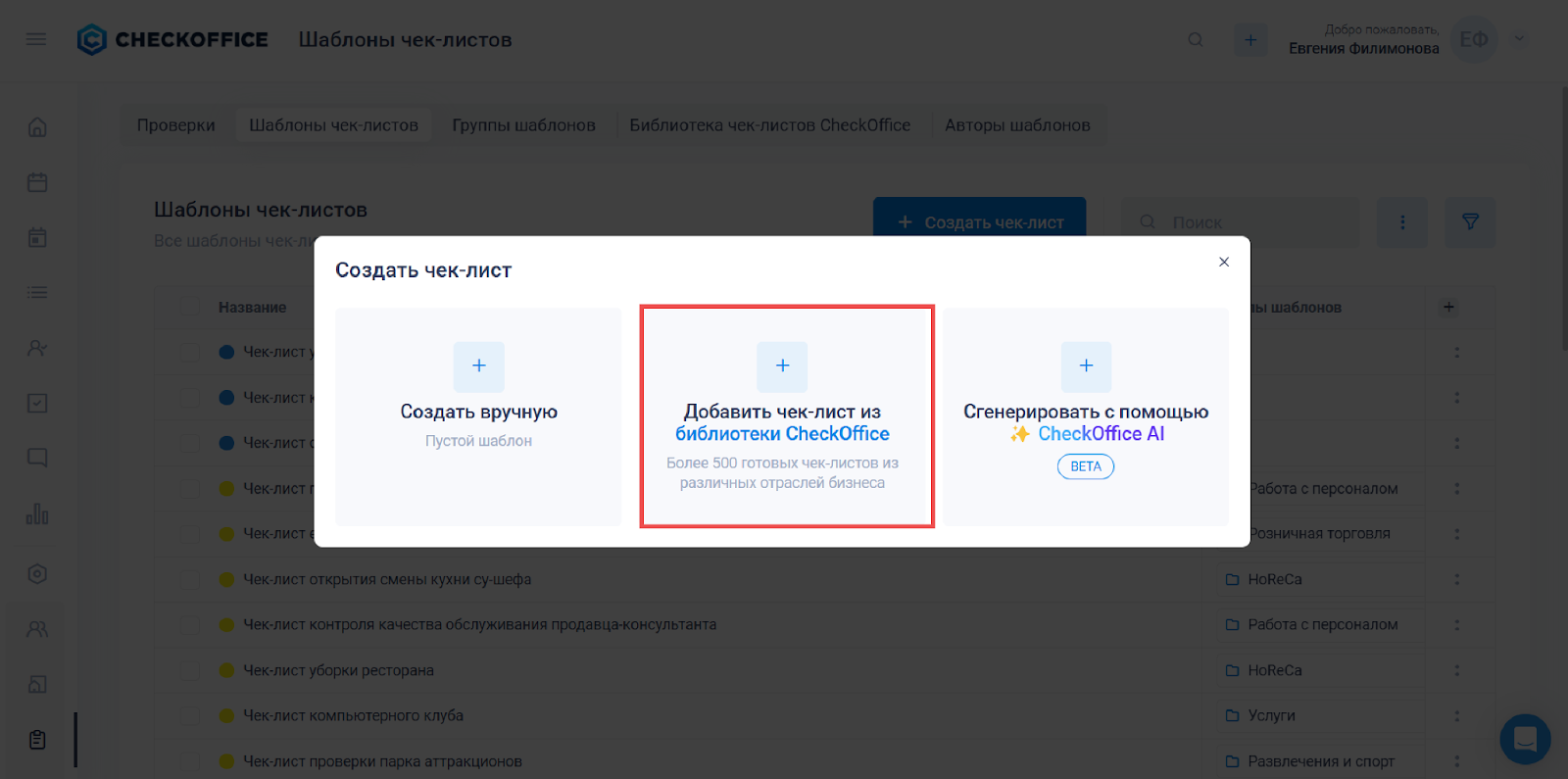The width and height of the screenshot is (1568, 779).
Task: Open the list icon in the sidebar
Action: tap(37, 292)
